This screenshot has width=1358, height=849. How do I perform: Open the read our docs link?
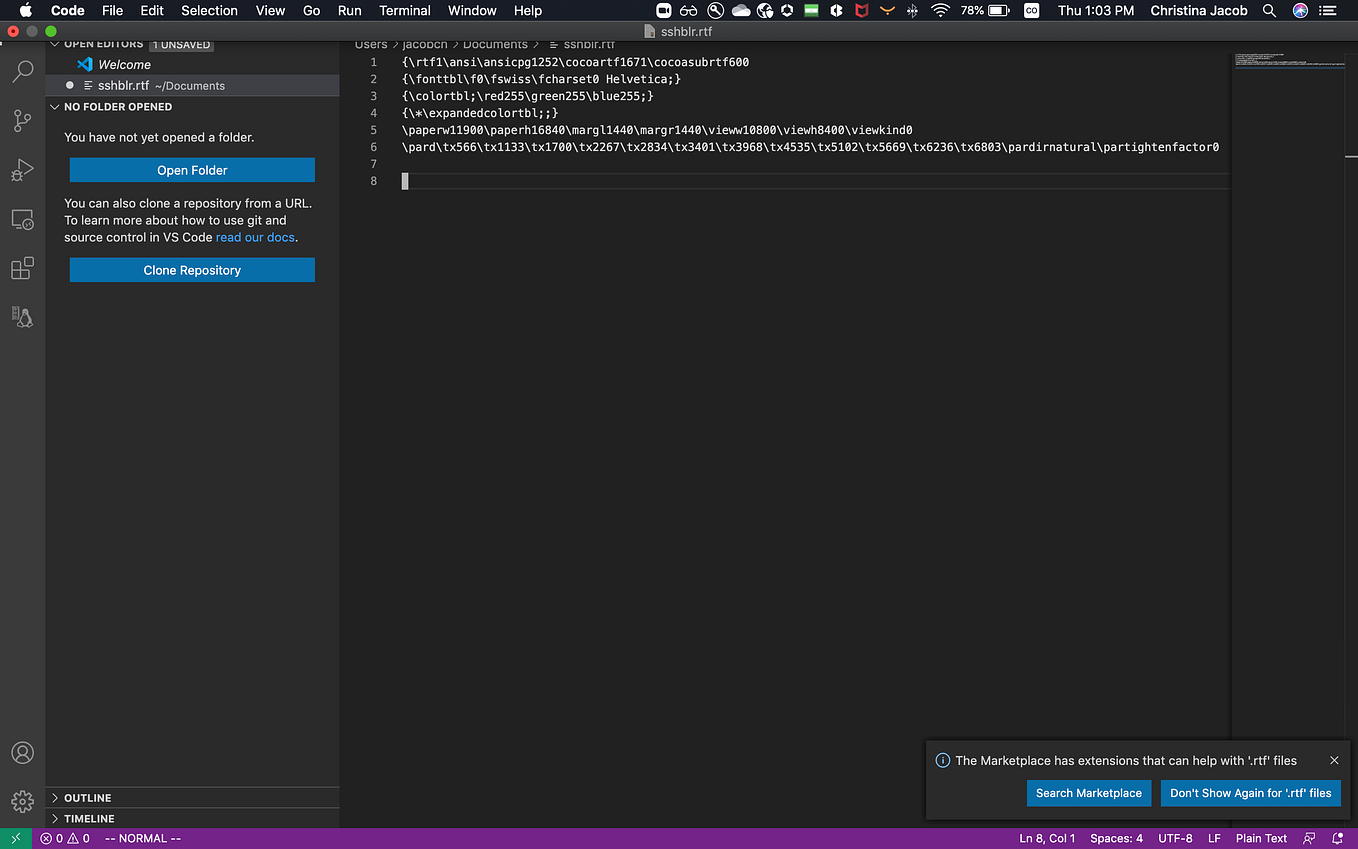pos(254,237)
